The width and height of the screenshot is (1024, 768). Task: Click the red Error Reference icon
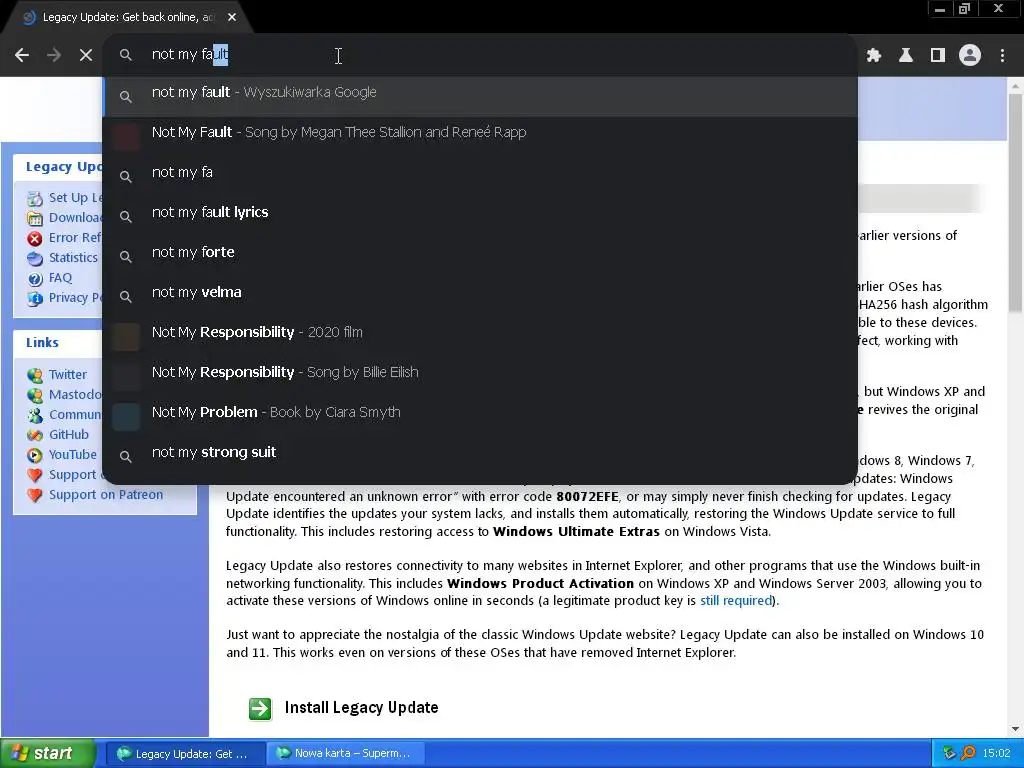coord(35,238)
